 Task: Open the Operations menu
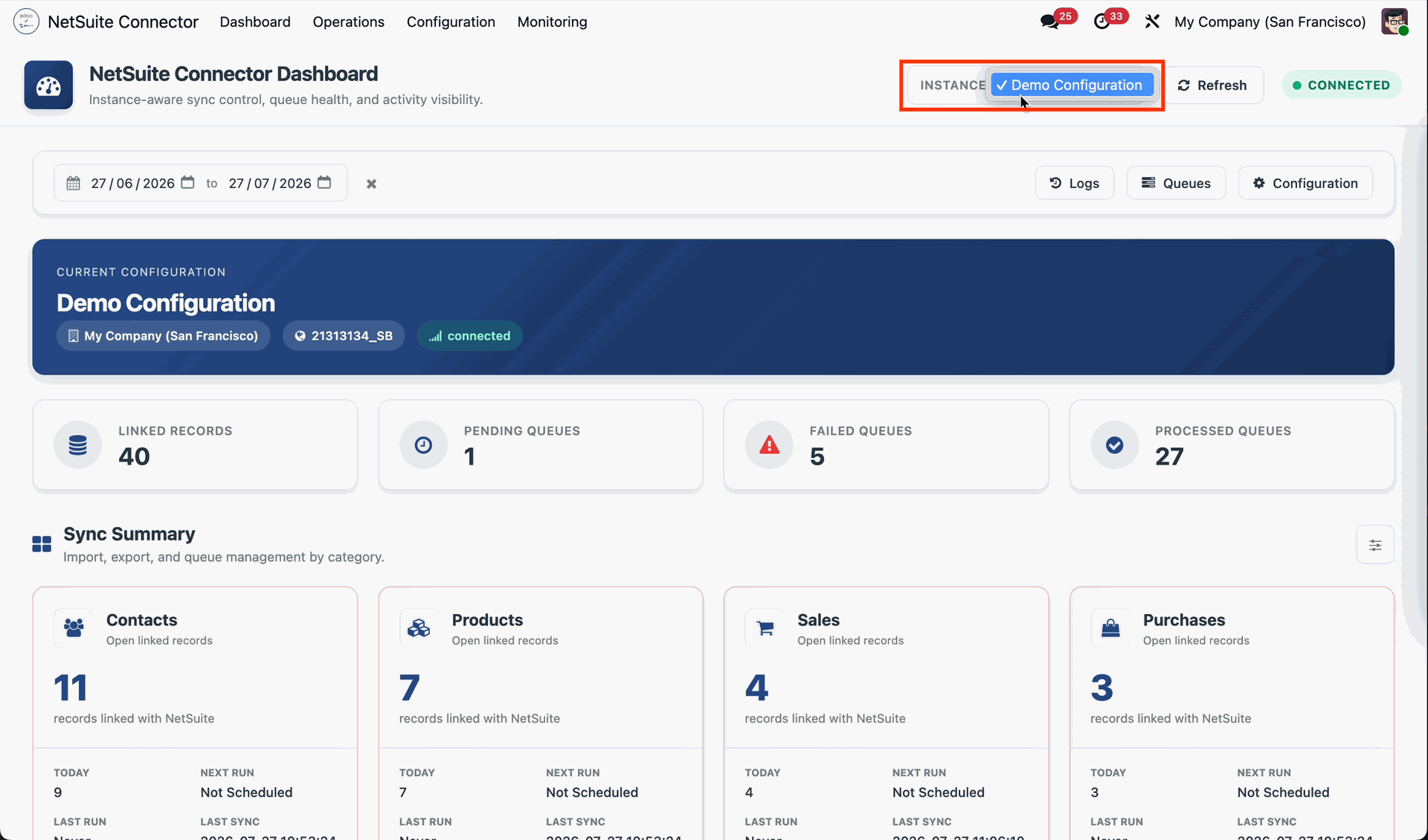coord(349,22)
